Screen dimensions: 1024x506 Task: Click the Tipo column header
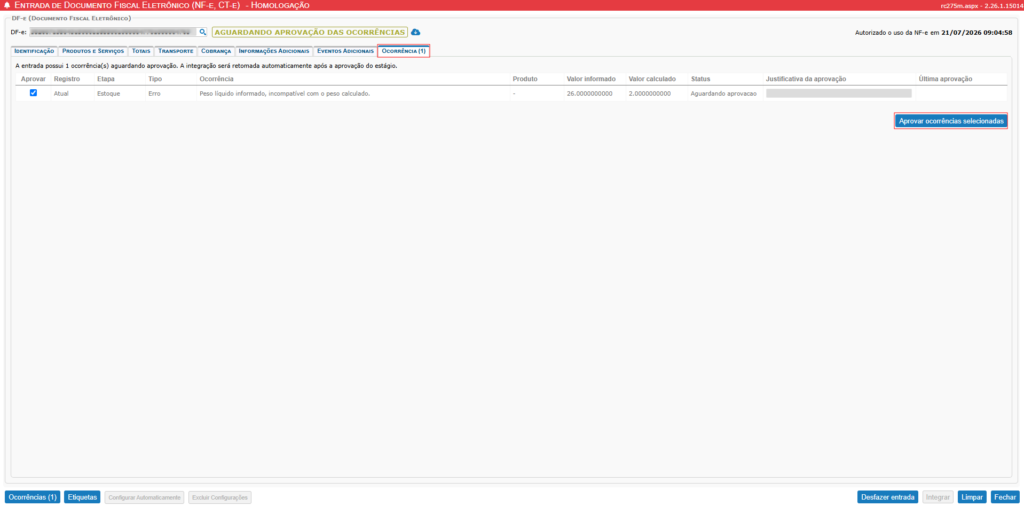[x=155, y=79]
